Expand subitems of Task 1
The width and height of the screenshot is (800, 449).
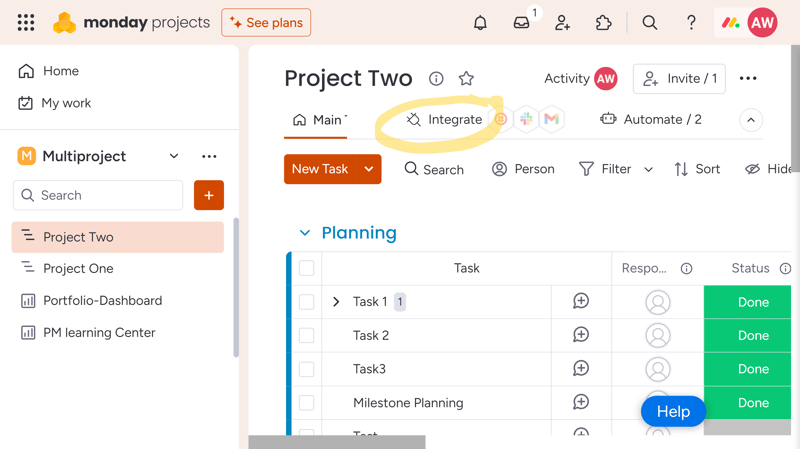[x=336, y=302]
